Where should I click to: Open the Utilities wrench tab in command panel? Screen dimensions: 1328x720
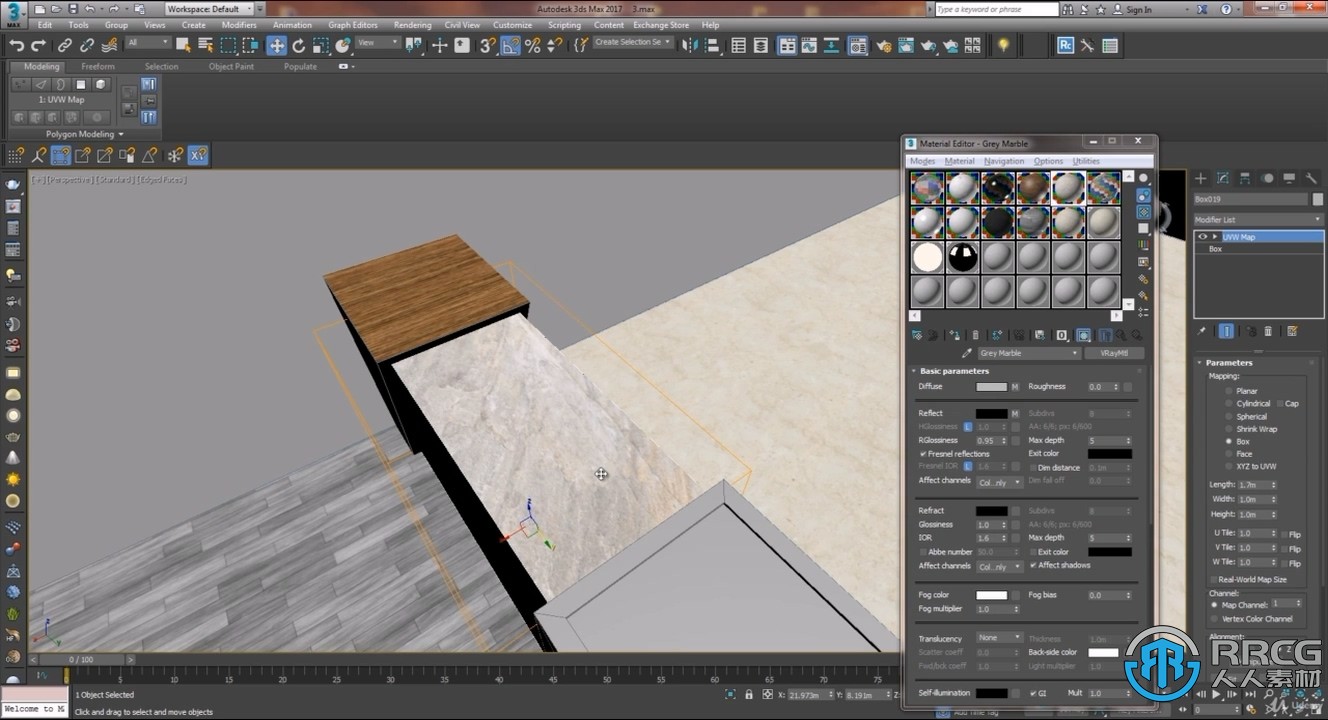click(1311, 178)
